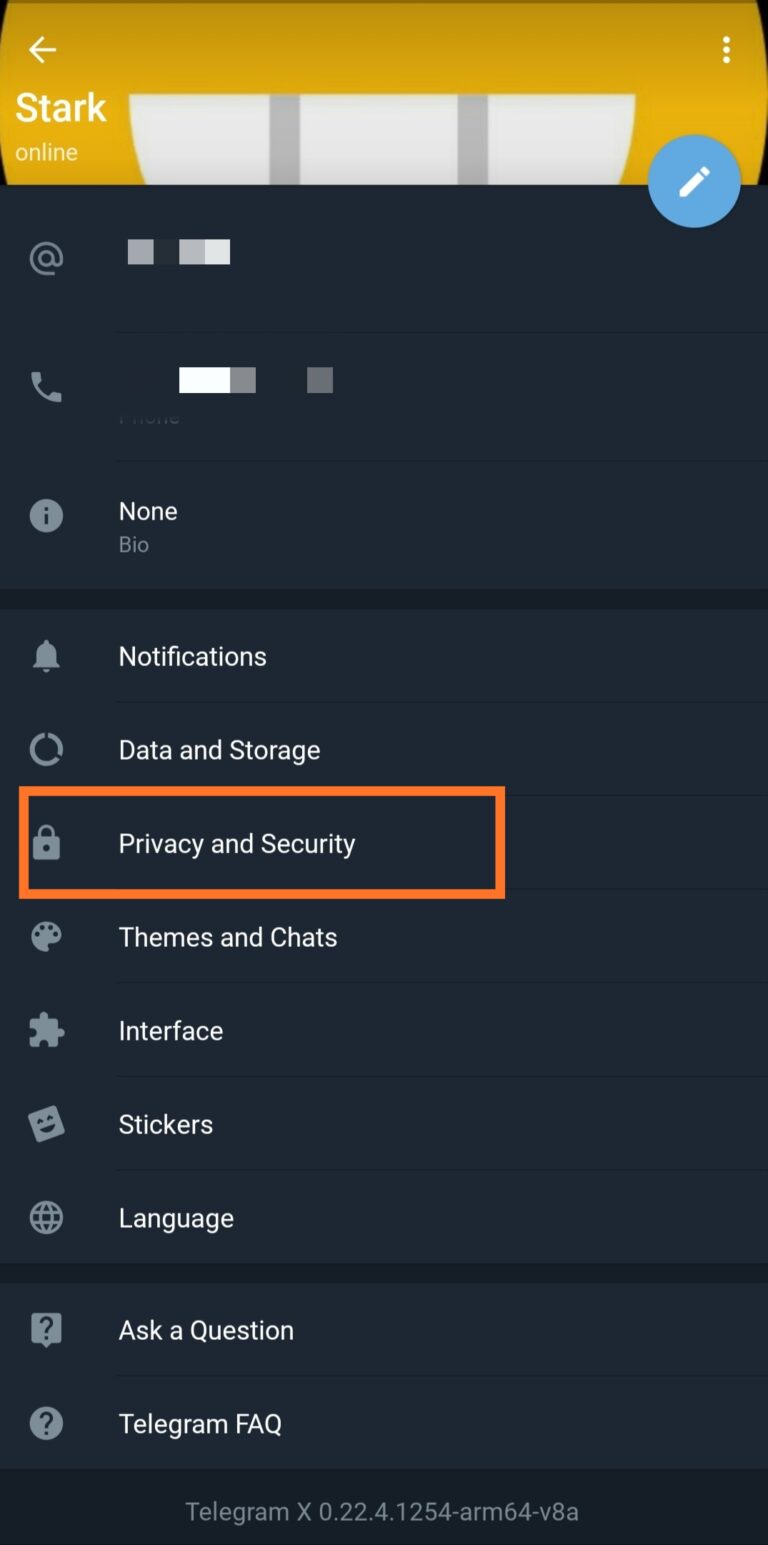Open Telegram FAQ
Screen dimensions: 768x1545
pos(384,1424)
